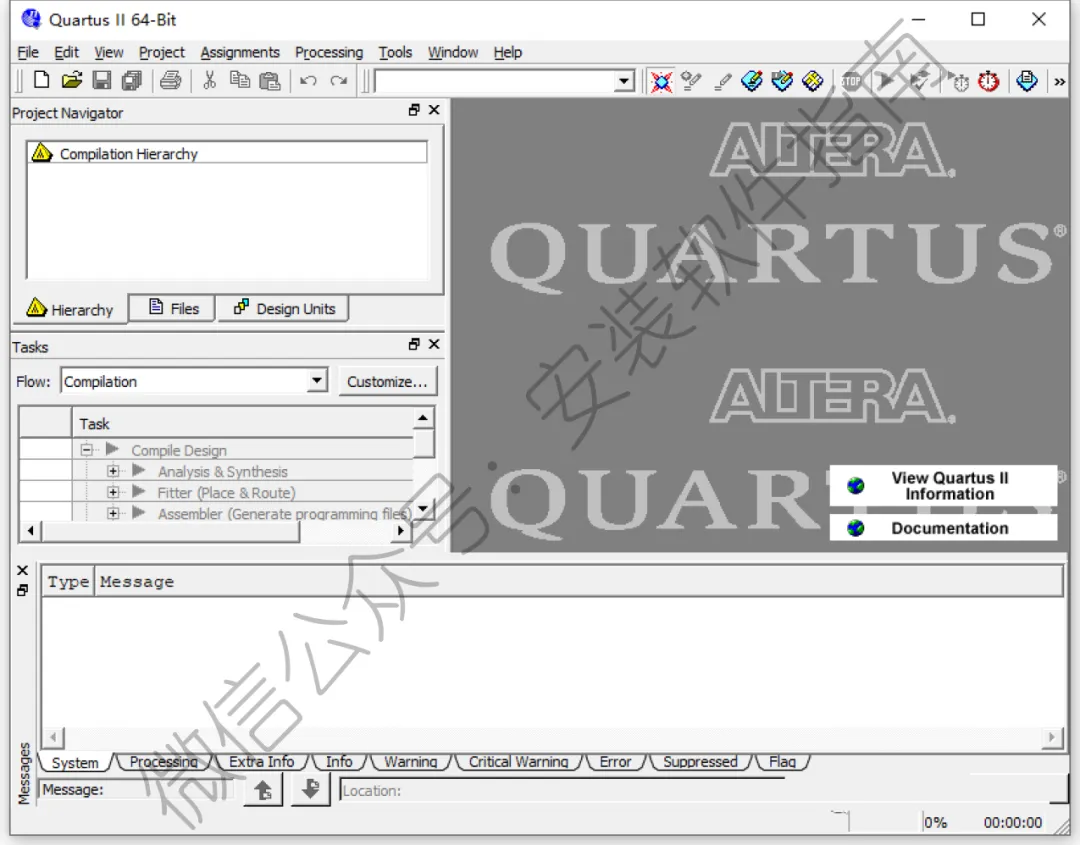Screen dimensions: 1080x845
Task: Click the Undo arrow icon
Action: 308,81
